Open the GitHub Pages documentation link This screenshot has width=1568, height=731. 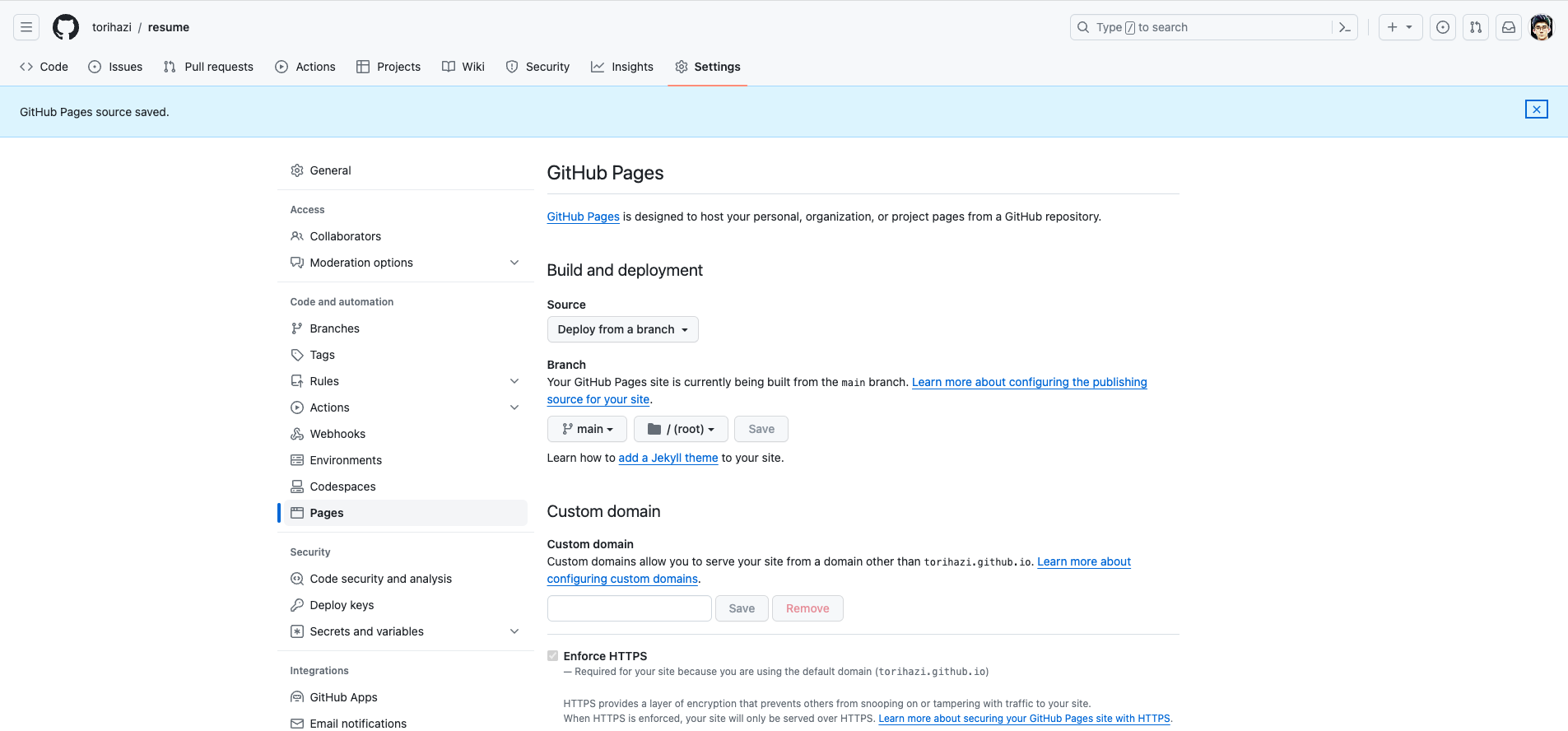(x=584, y=217)
